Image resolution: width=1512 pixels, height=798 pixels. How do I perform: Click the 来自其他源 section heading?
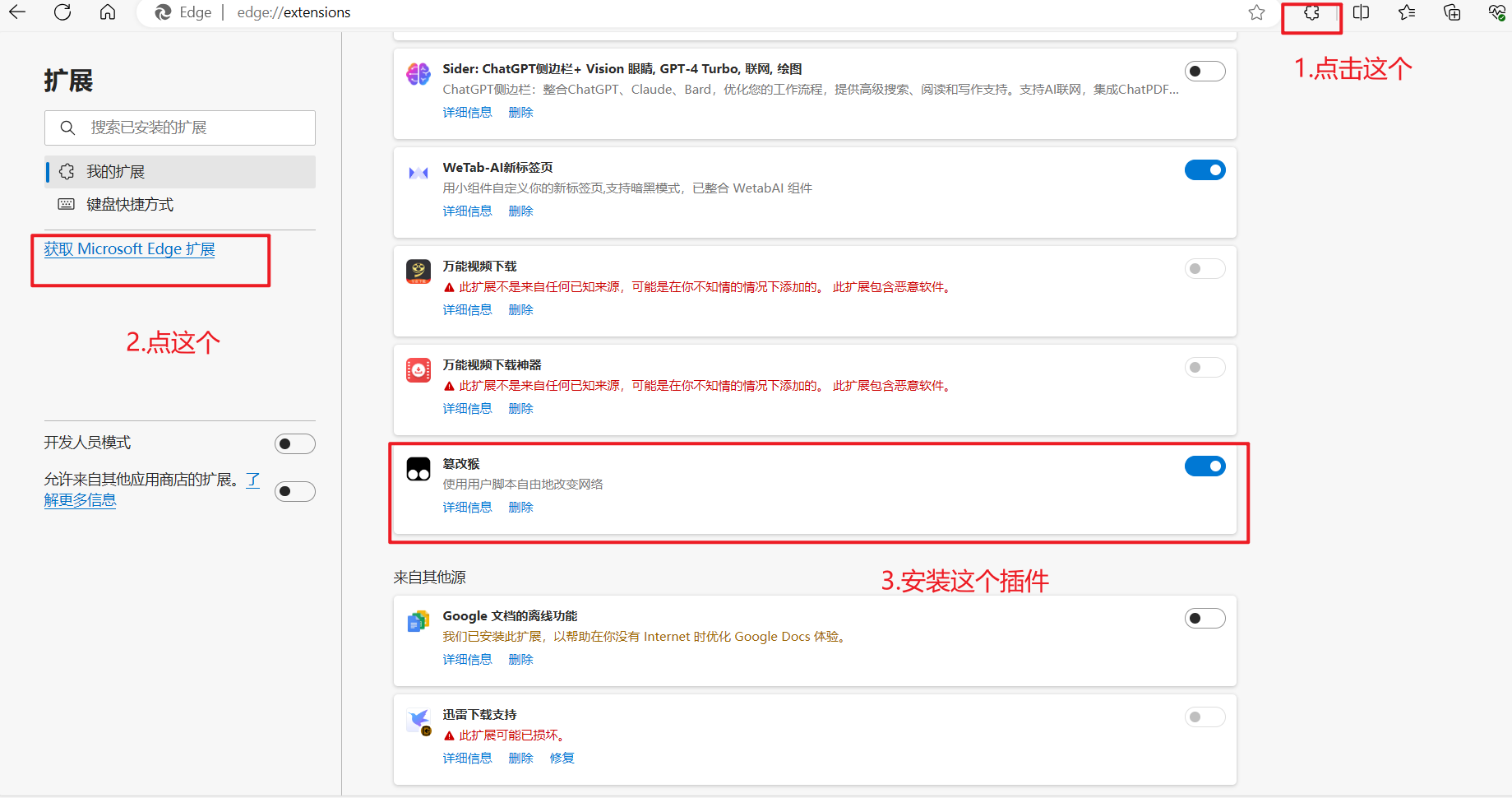coord(429,578)
